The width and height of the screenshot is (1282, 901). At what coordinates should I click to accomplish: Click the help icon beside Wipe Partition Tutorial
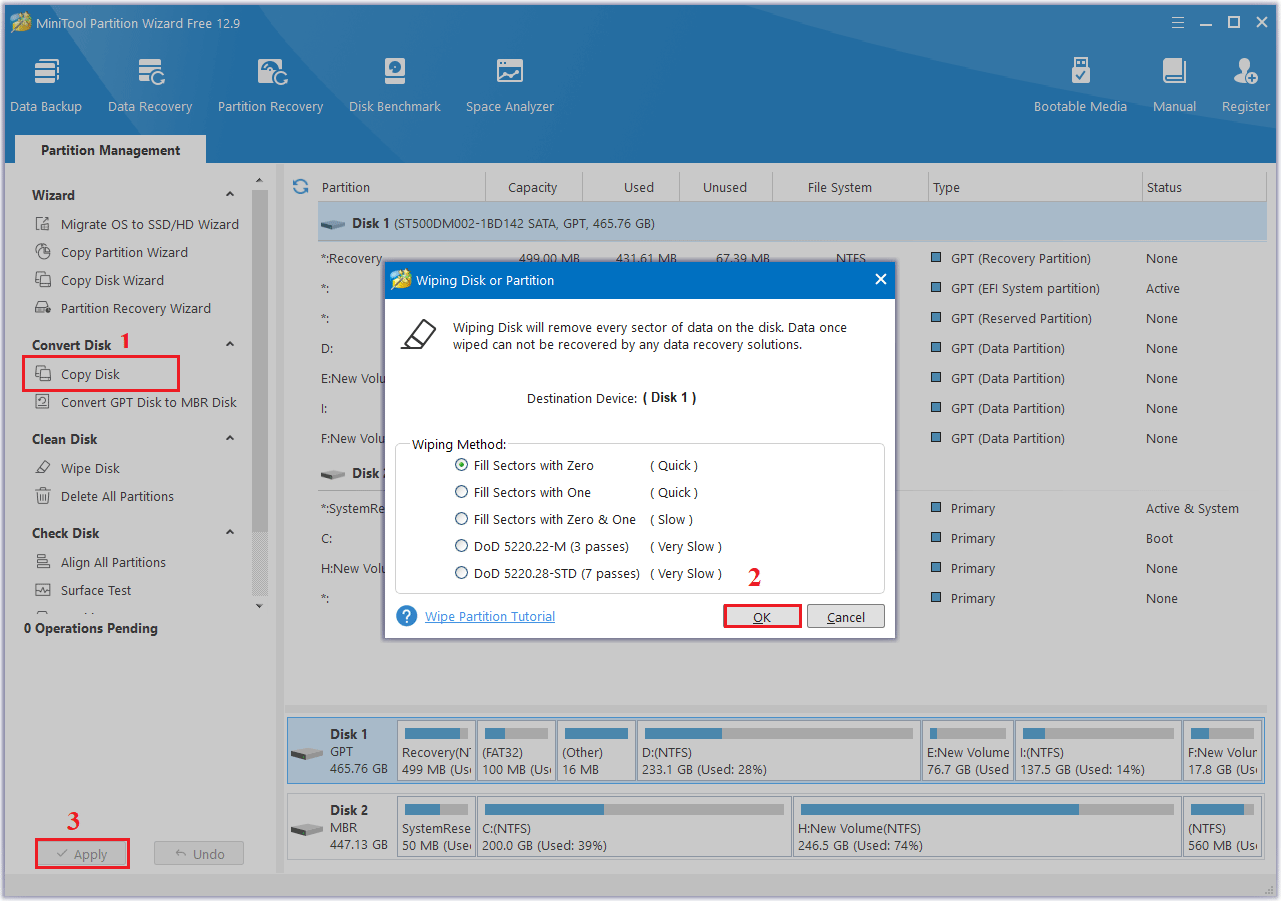[406, 616]
